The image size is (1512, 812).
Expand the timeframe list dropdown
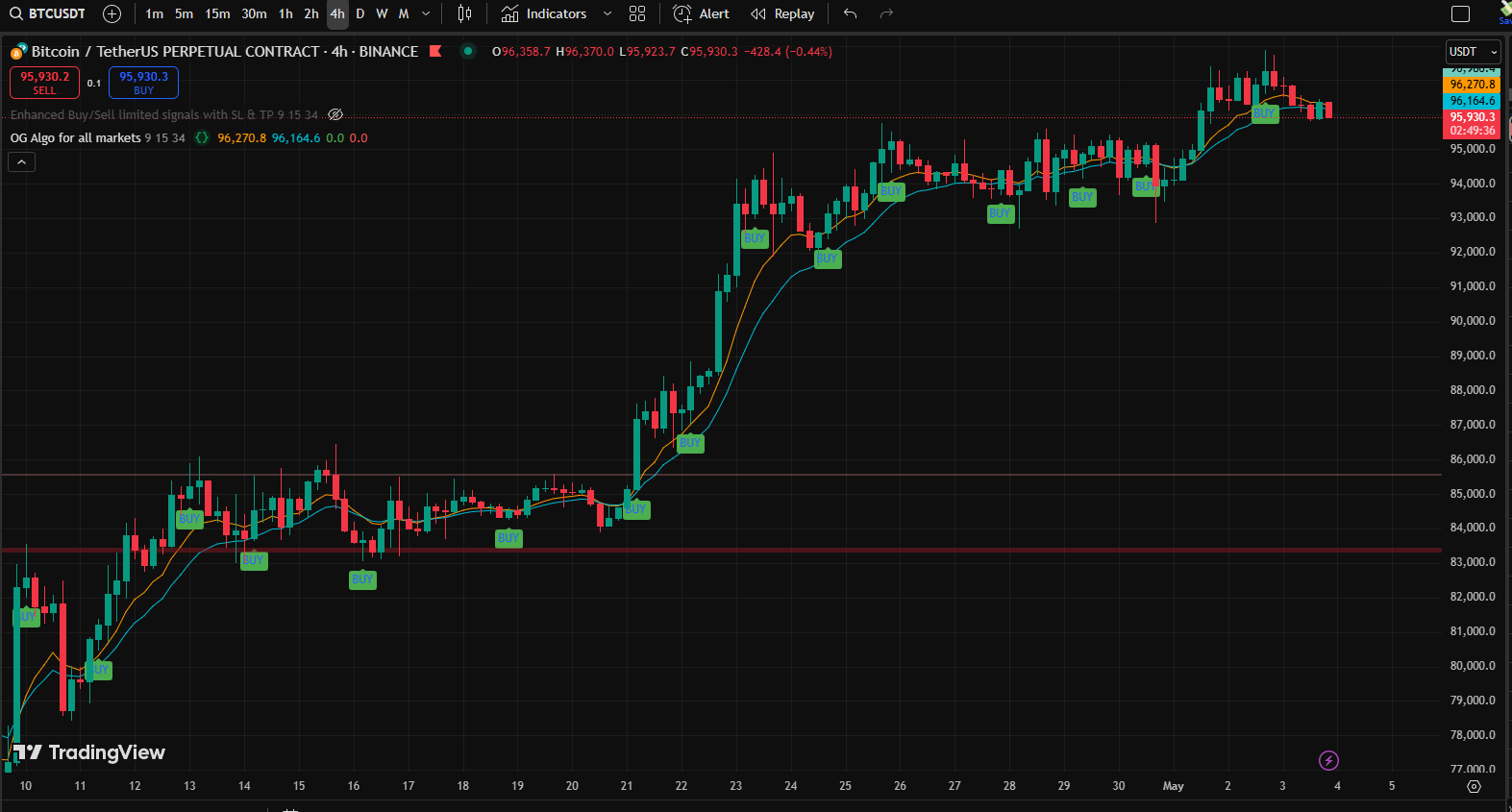pos(426,13)
